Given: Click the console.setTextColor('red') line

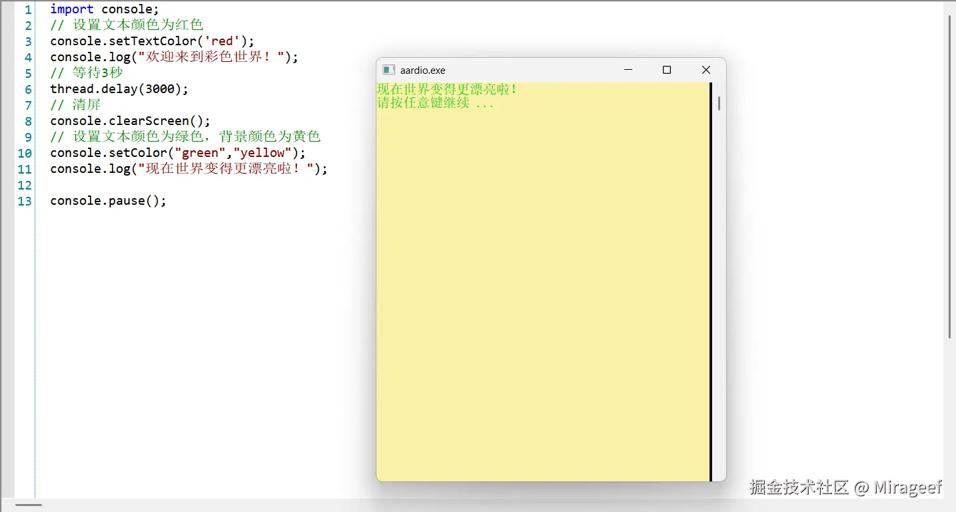Looking at the screenshot, I should point(152,41).
